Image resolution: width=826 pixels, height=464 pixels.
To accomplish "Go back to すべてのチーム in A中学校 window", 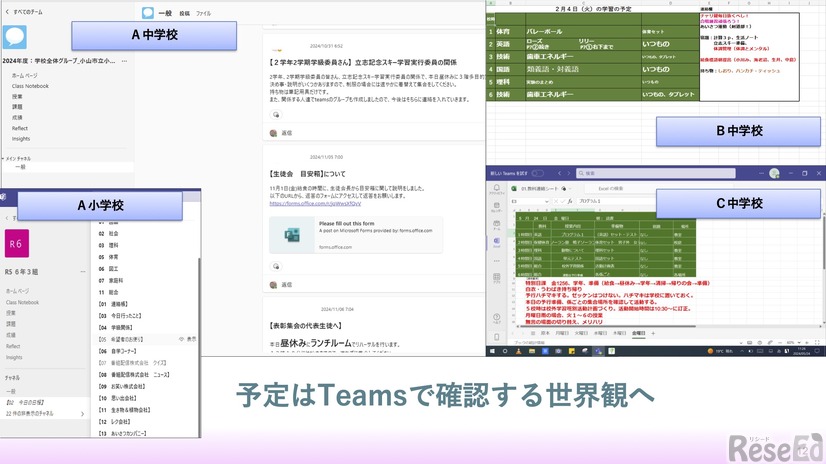I will (24, 12).
